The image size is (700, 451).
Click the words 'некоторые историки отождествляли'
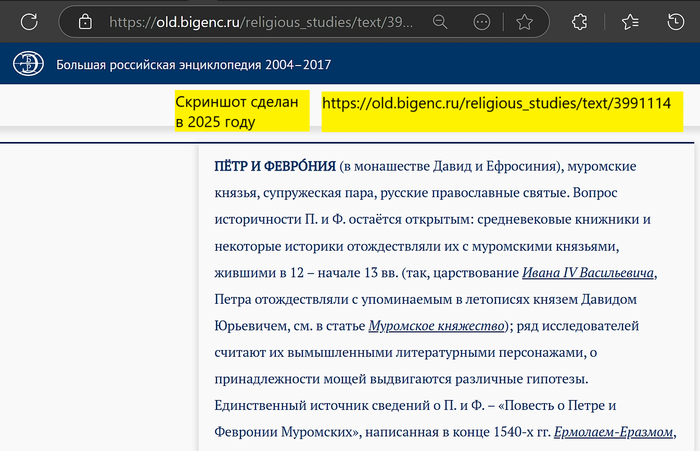(x=327, y=246)
